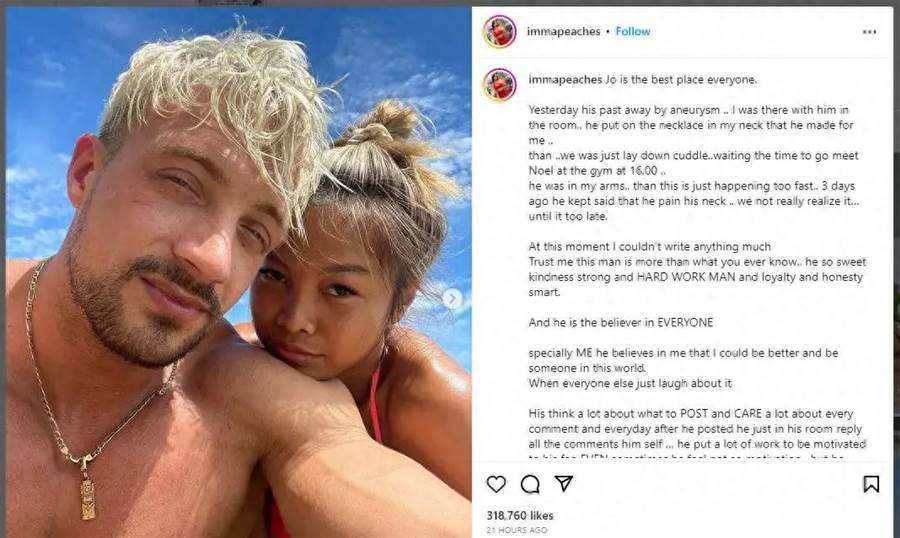
Task: Open immapeaches username in the caption
Action: 565,80
